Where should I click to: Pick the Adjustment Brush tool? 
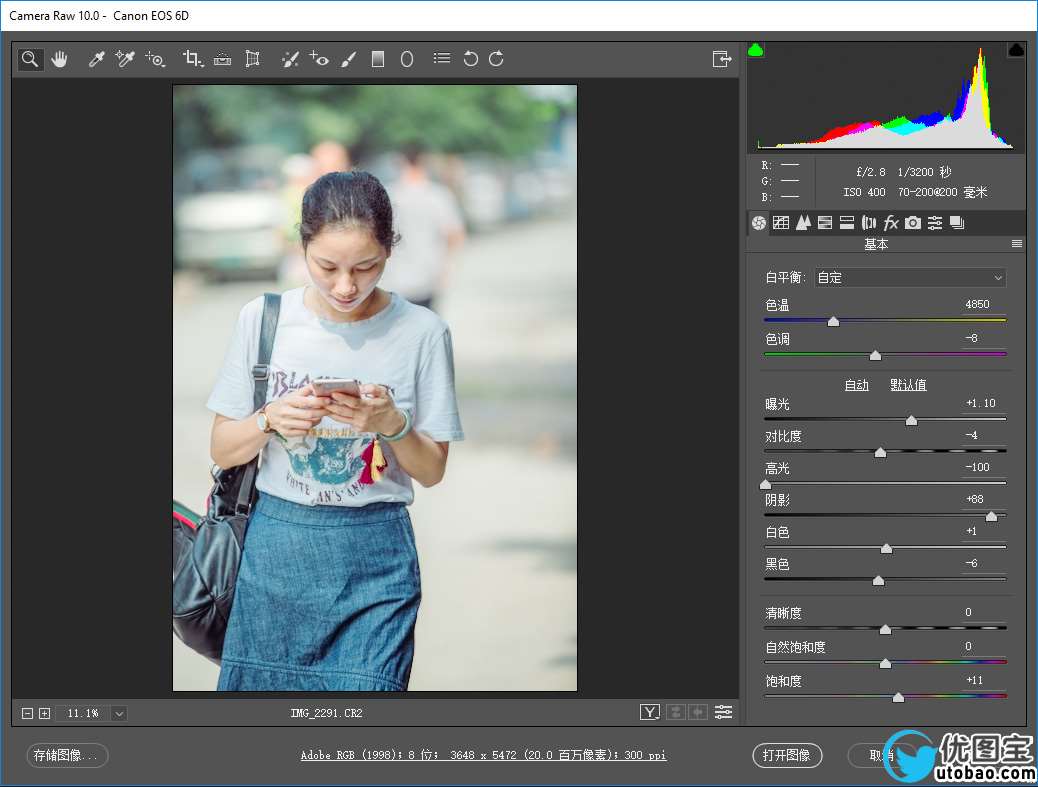tap(348, 59)
